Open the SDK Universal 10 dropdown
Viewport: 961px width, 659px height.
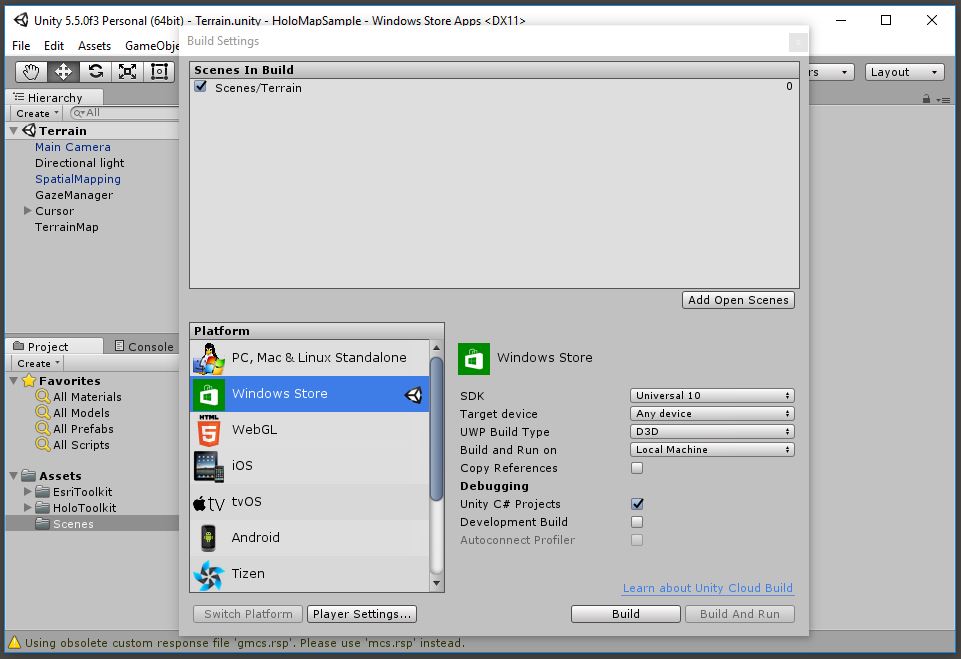[x=712, y=395]
